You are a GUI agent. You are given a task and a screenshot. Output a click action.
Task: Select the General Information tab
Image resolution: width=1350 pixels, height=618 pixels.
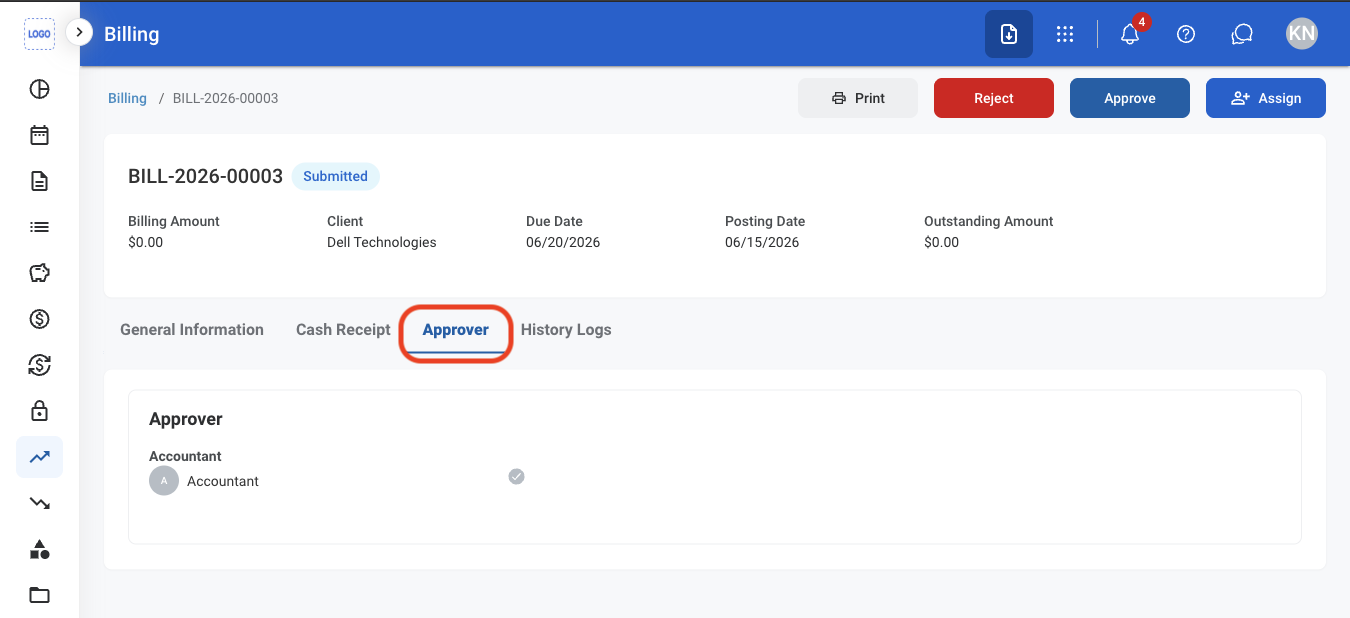pyautogui.click(x=192, y=330)
